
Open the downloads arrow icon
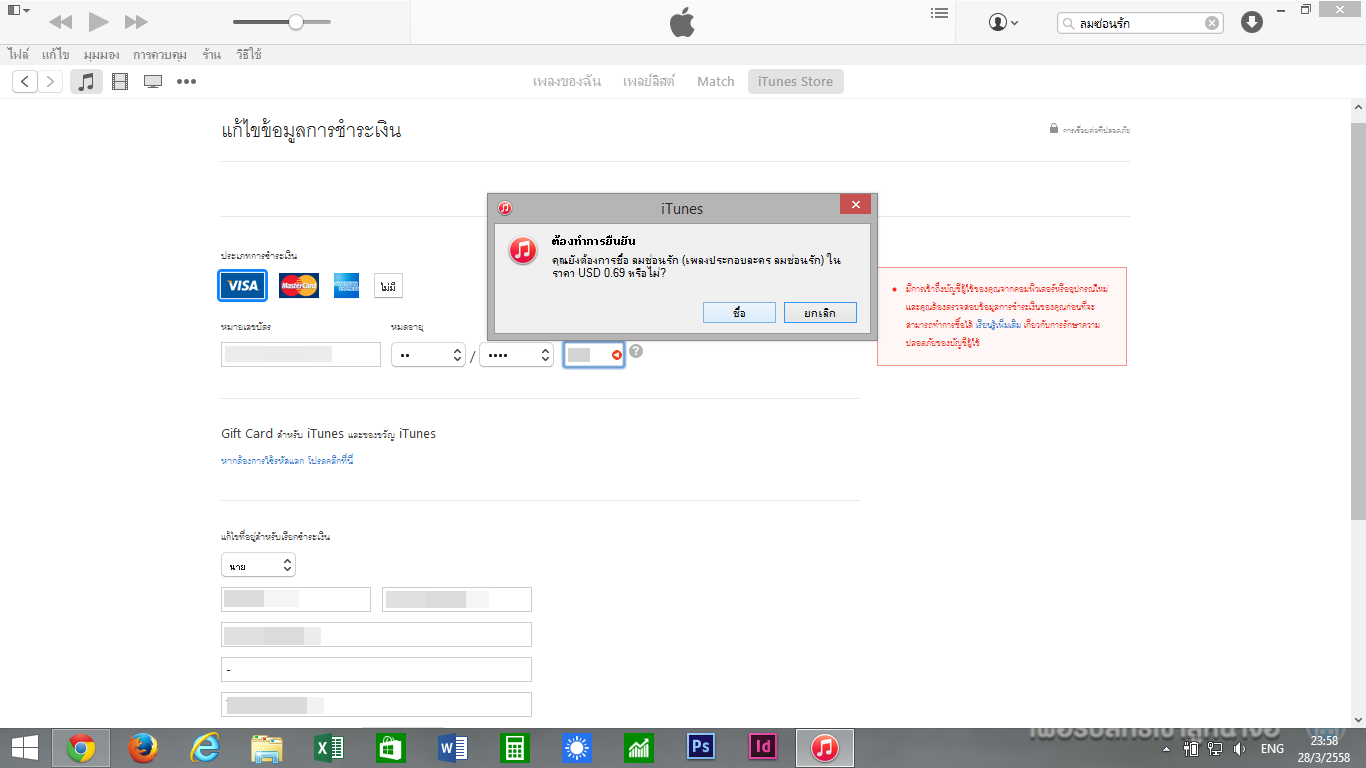click(x=1252, y=22)
